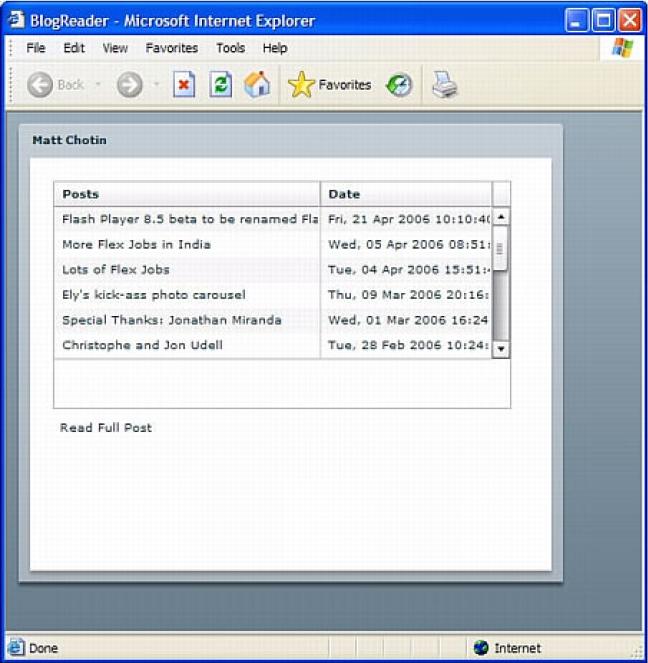Click the Back navigation arrow icon
Screen dimensions: 648x663
(40, 85)
